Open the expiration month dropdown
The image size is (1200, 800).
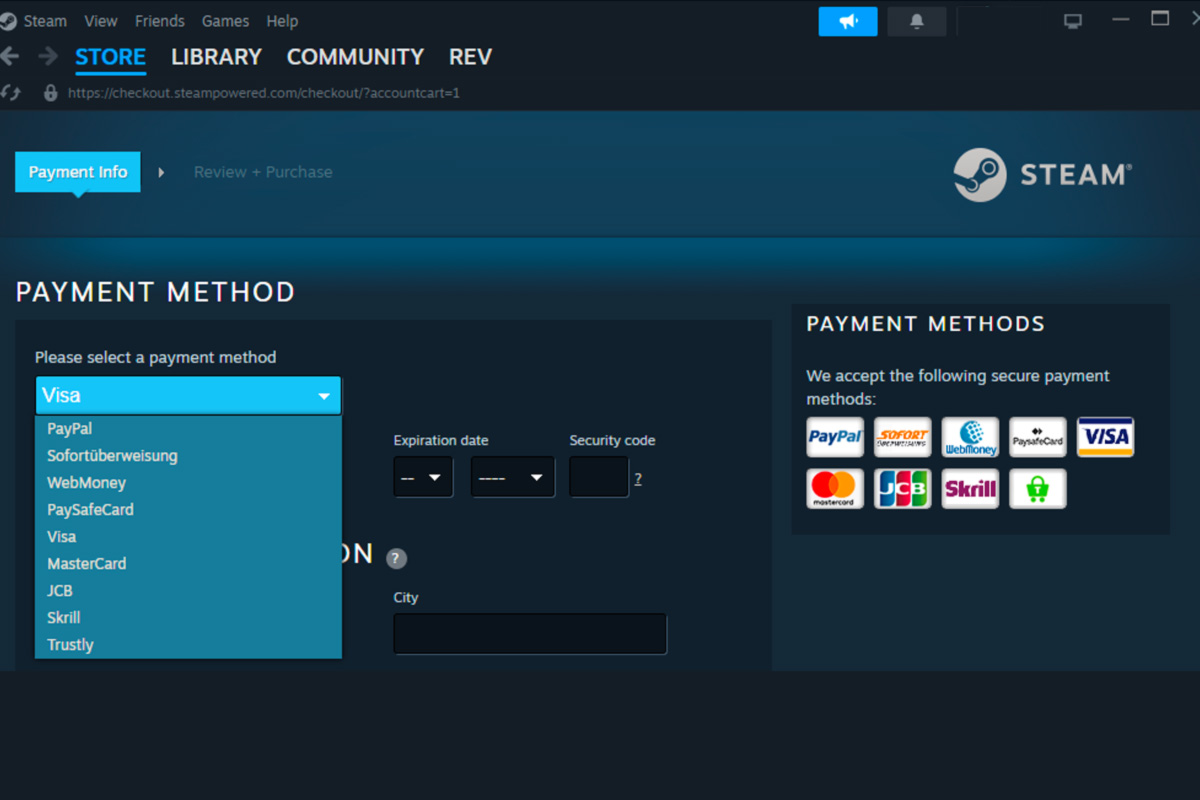pos(423,477)
